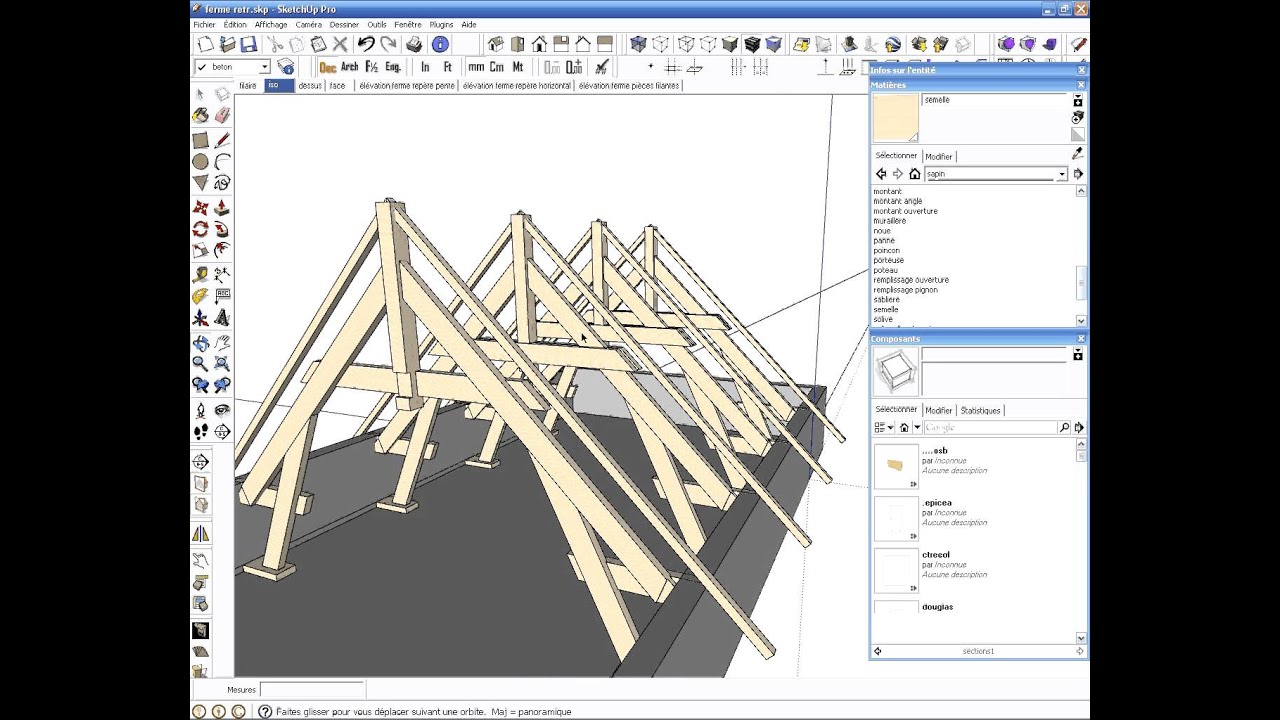Open Model Info with the blue i icon
Viewport: 1280px width, 720px height.
pyautogui.click(x=439, y=44)
